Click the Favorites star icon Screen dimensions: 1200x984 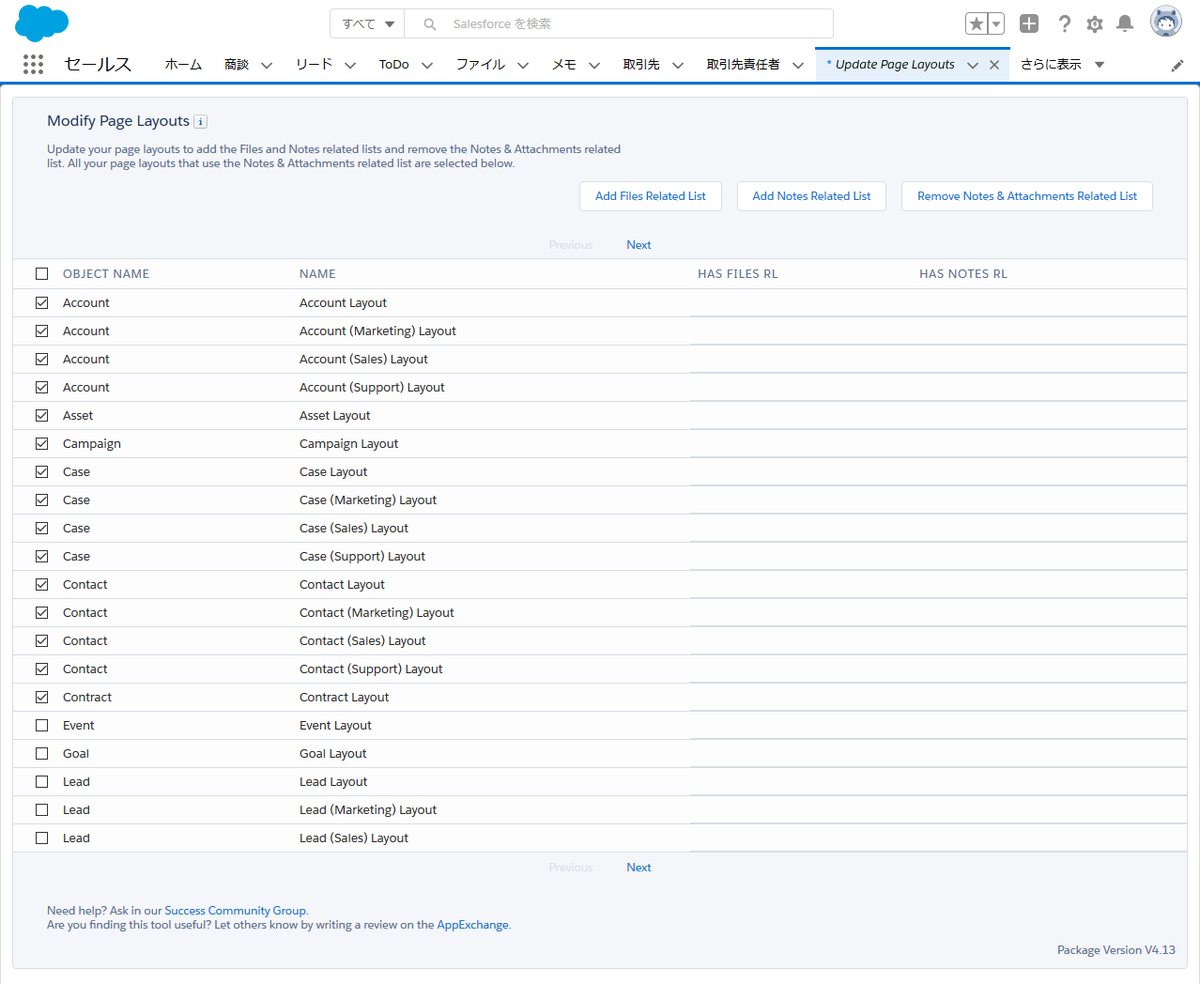[977, 24]
